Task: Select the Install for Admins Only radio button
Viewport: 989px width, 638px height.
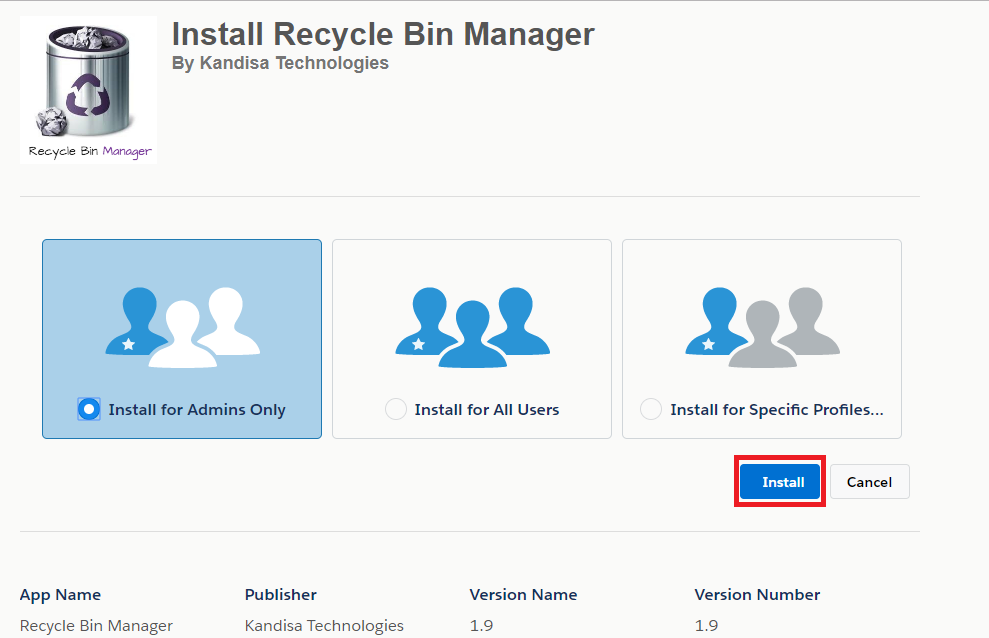Action: (x=89, y=409)
